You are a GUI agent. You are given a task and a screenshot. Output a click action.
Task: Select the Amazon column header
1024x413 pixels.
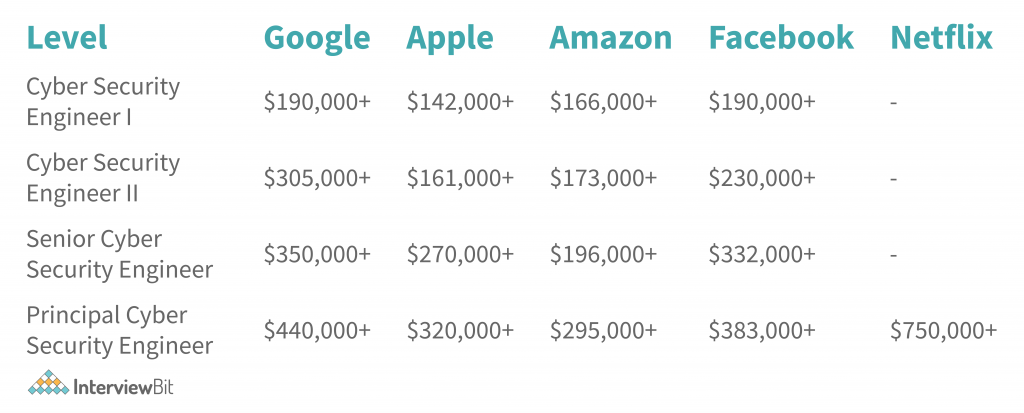tap(611, 38)
